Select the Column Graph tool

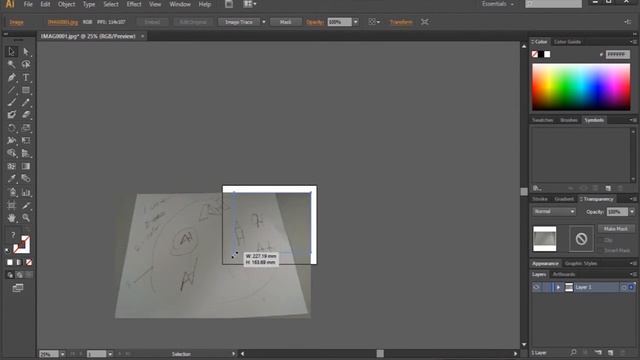point(26,192)
